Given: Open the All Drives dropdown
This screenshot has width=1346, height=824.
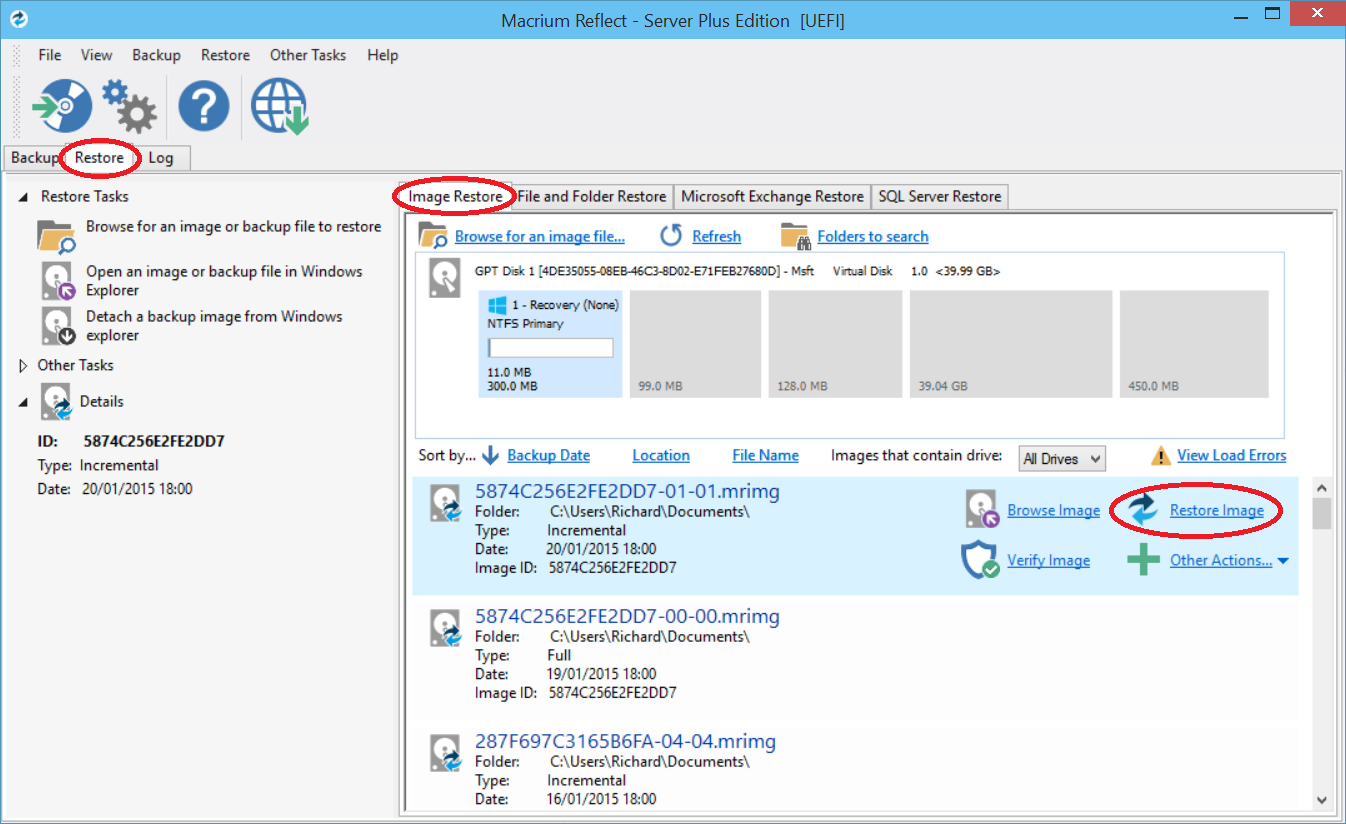Looking at the screenshot, I should [1062, 459].
